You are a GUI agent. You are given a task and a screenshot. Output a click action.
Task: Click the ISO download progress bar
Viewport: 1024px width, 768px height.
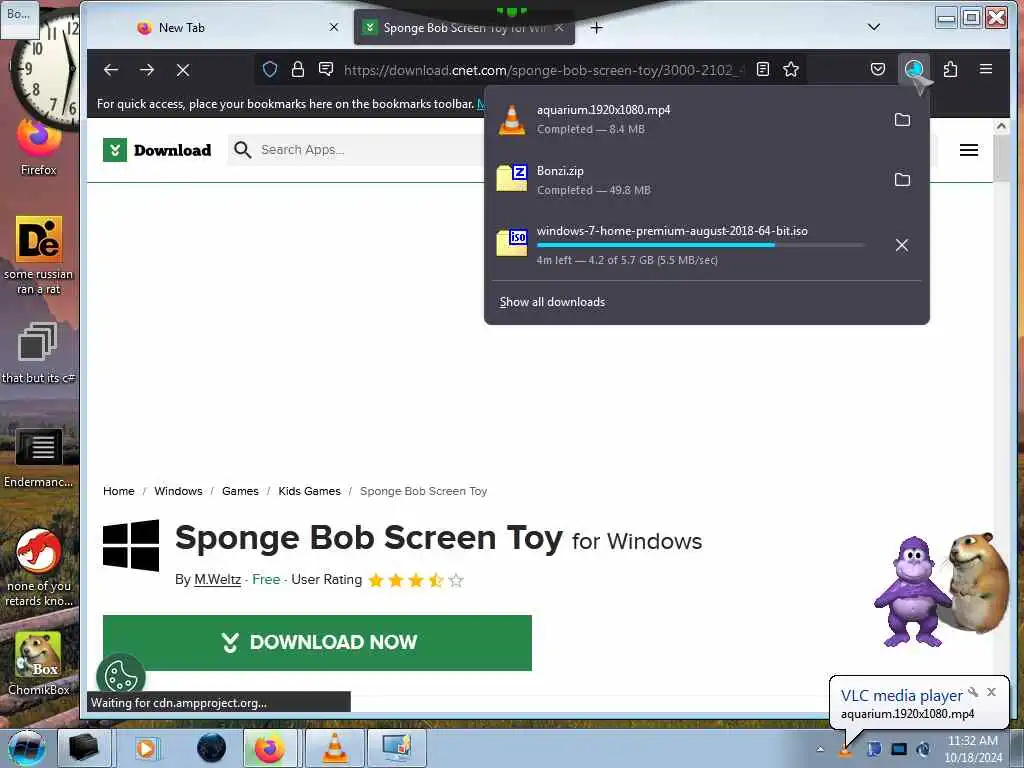700,246
